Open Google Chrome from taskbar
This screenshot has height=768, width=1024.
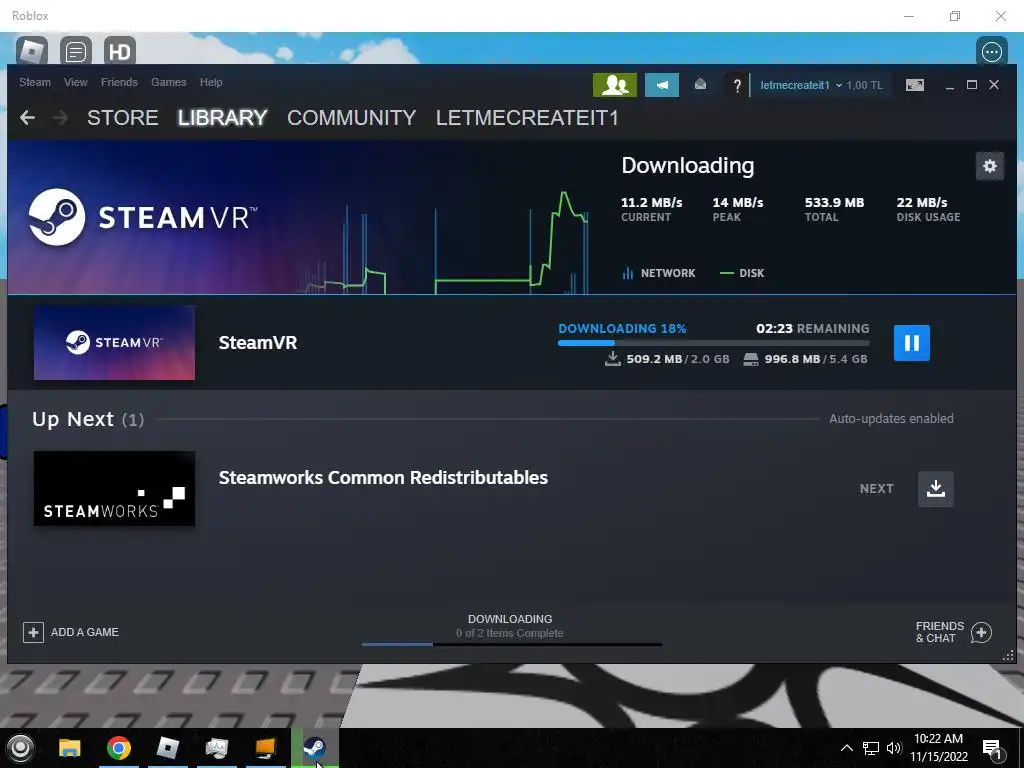[x=119, y=748]
